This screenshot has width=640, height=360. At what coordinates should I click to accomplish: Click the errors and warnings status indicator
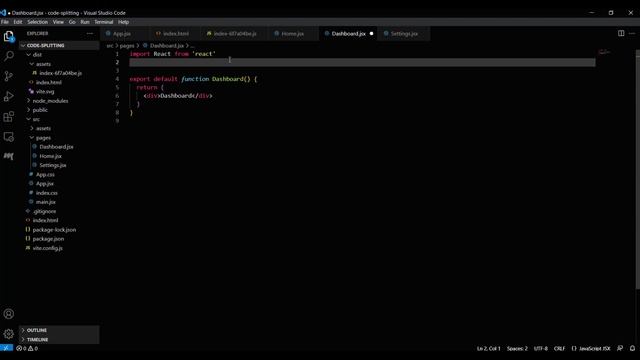pos(27,348)
